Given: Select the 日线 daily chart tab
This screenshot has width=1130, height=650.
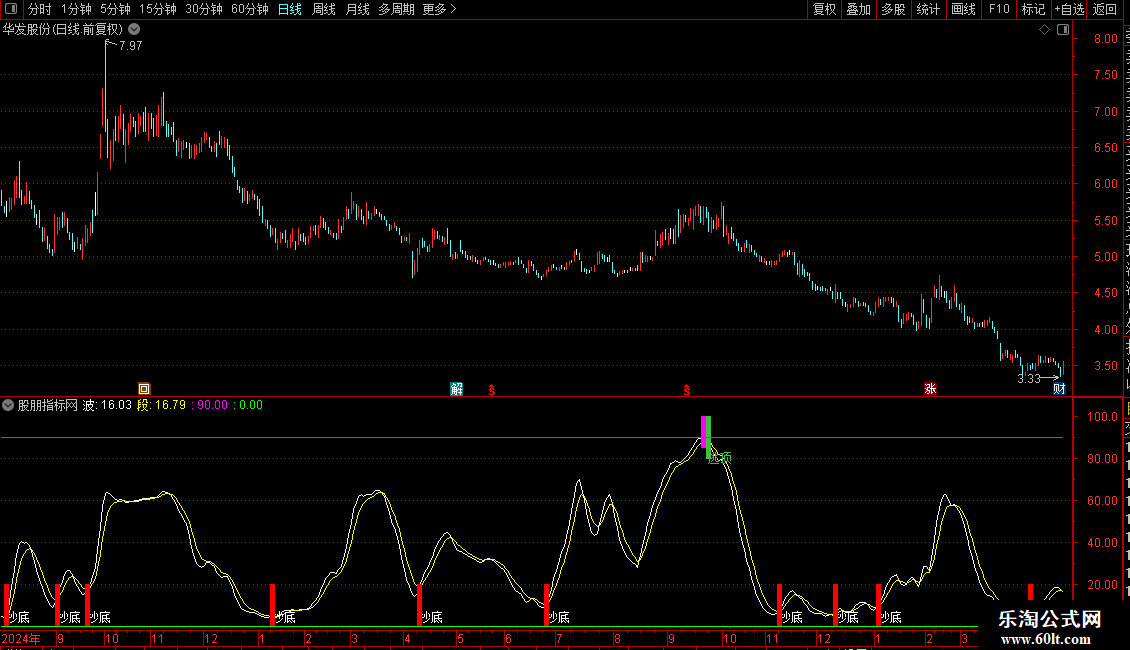Looking at the screenshot, I should [290, 9].
